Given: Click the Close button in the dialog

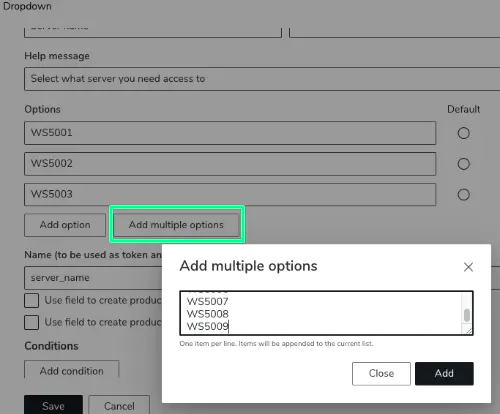Looking at the screenshot, I should (x=381, y=373).
